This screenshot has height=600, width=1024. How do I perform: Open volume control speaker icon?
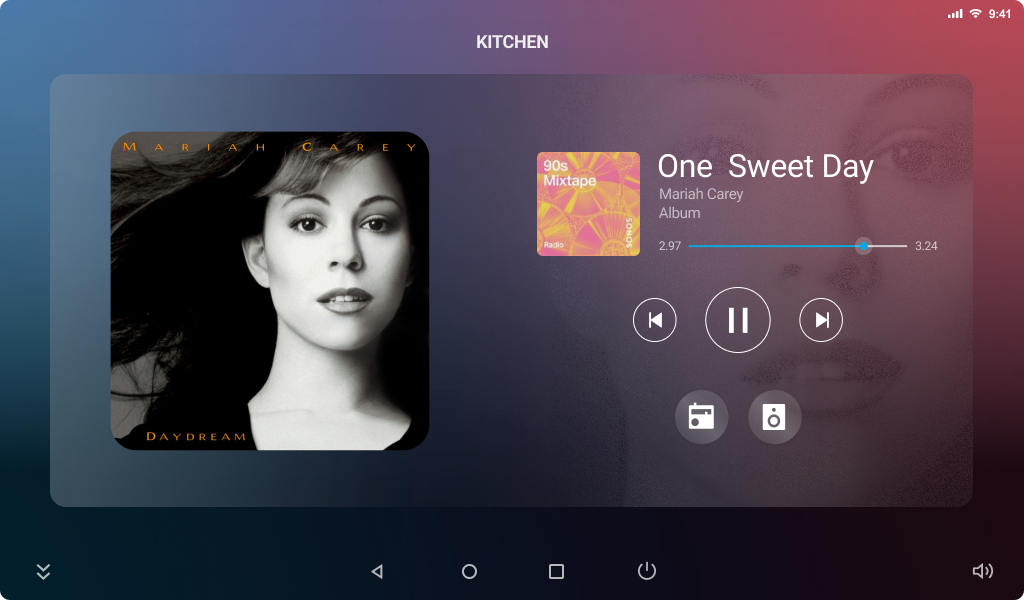tap(982, 571)
